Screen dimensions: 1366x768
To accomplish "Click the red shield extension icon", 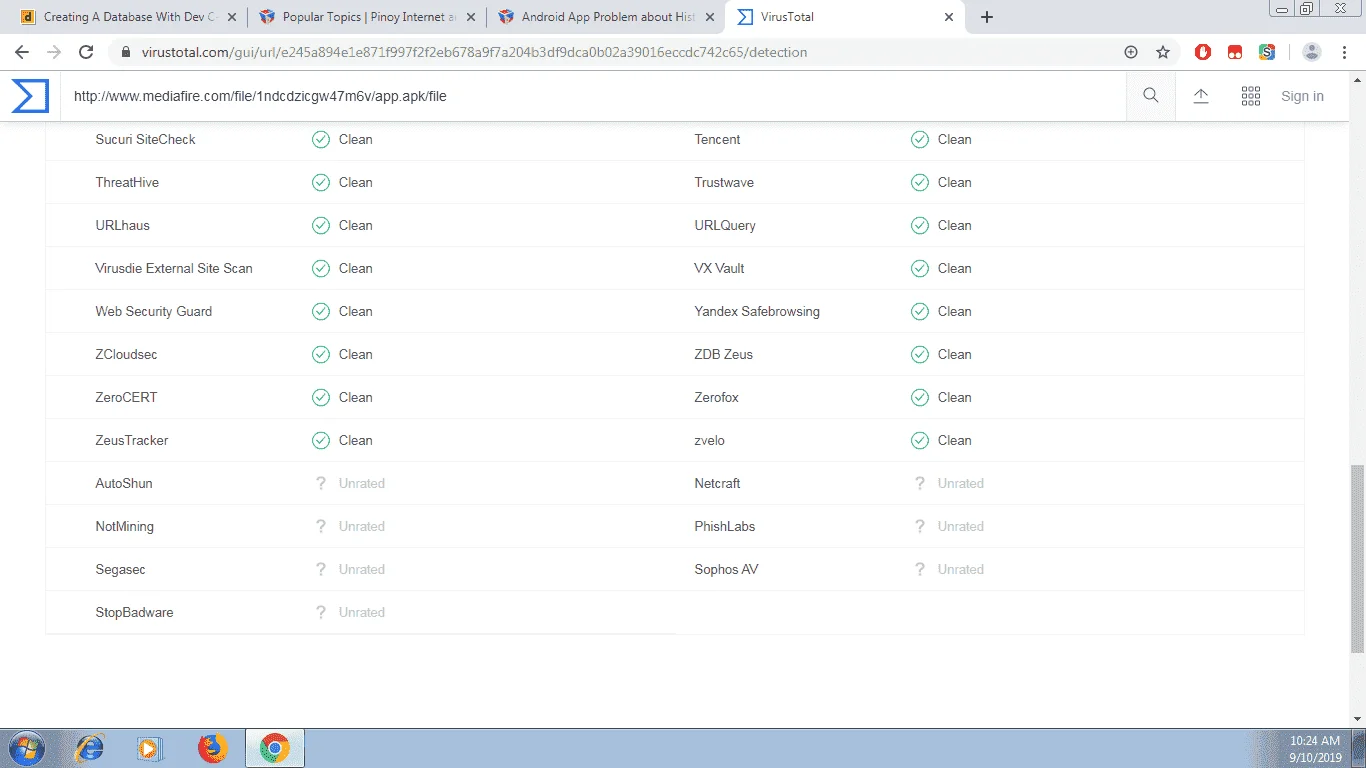I will [x=1203, y=52].
